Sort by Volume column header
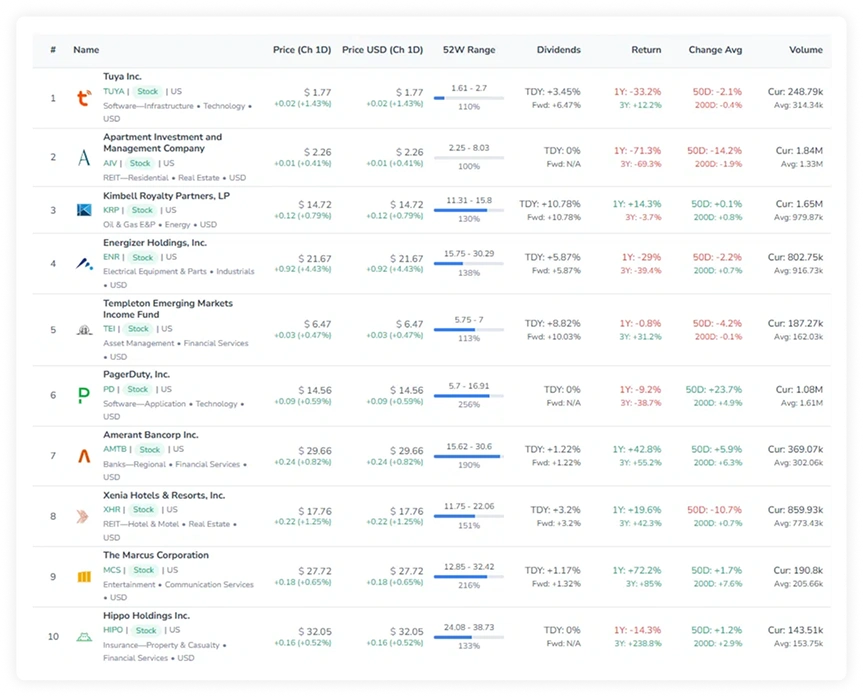Viewport: 863px width, 697px height. (x=806, y=50)
